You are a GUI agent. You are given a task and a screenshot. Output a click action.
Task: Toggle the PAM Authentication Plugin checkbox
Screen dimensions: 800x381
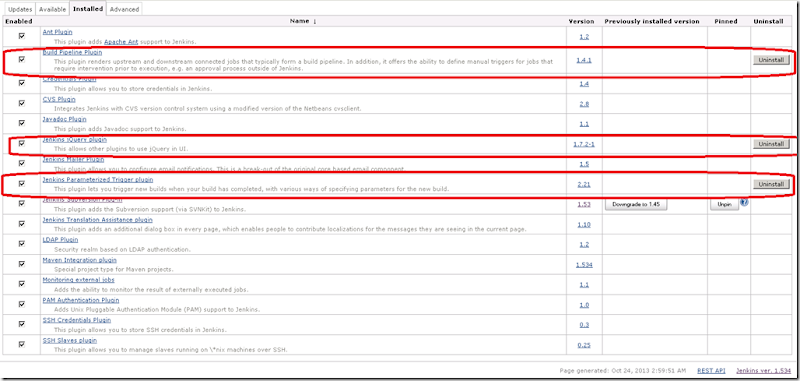21,304
